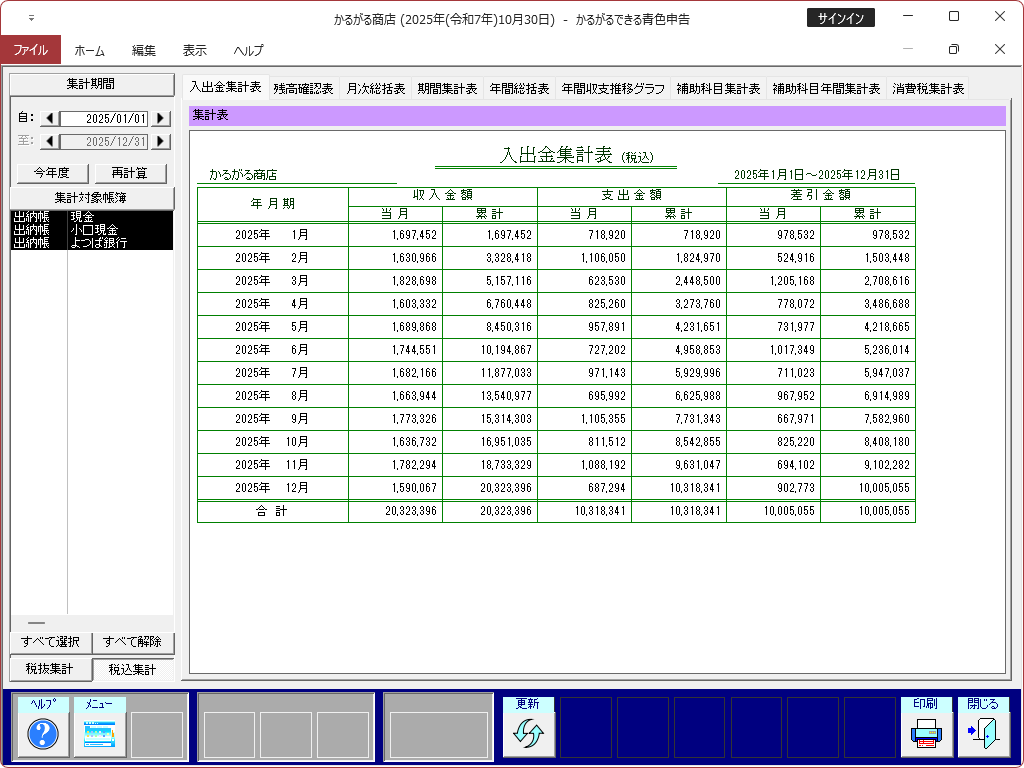
Task: Open the 表示 menu
Action: 195,50
